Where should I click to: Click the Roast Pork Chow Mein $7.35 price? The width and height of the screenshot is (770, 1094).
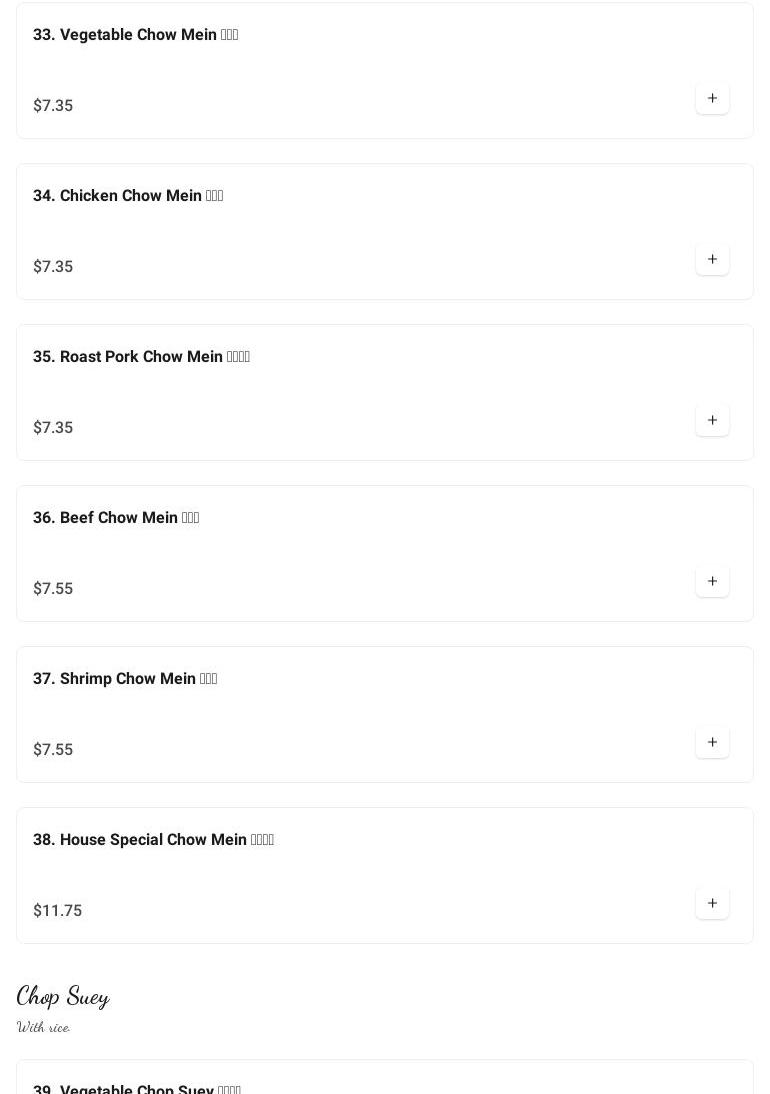tap(53, 428)
